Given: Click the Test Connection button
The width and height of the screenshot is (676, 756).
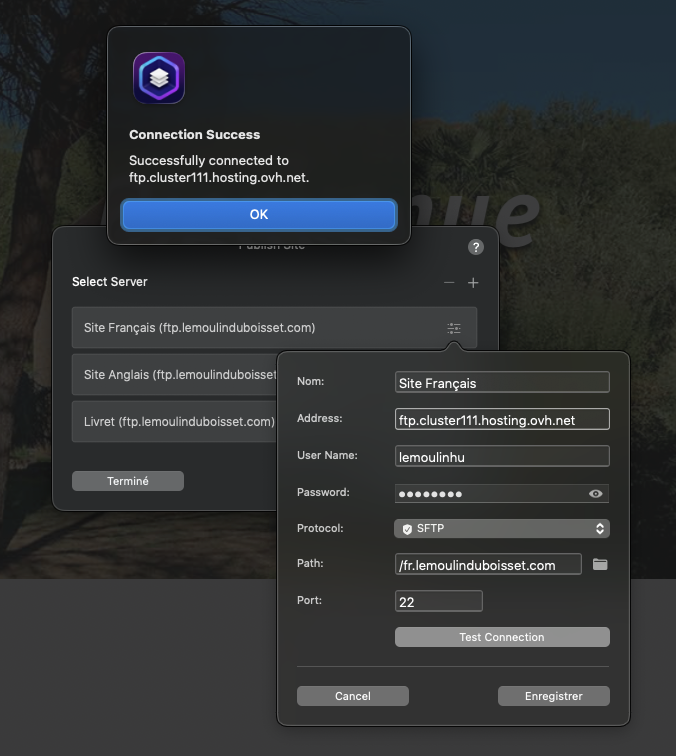Looking at the screenshot, I should coord(502,637).
